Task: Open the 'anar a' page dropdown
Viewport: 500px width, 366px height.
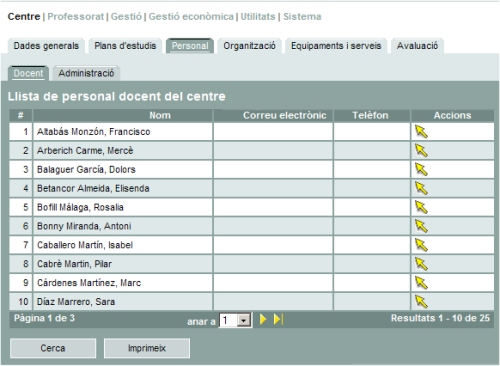Action: click(x=235, y=320)
